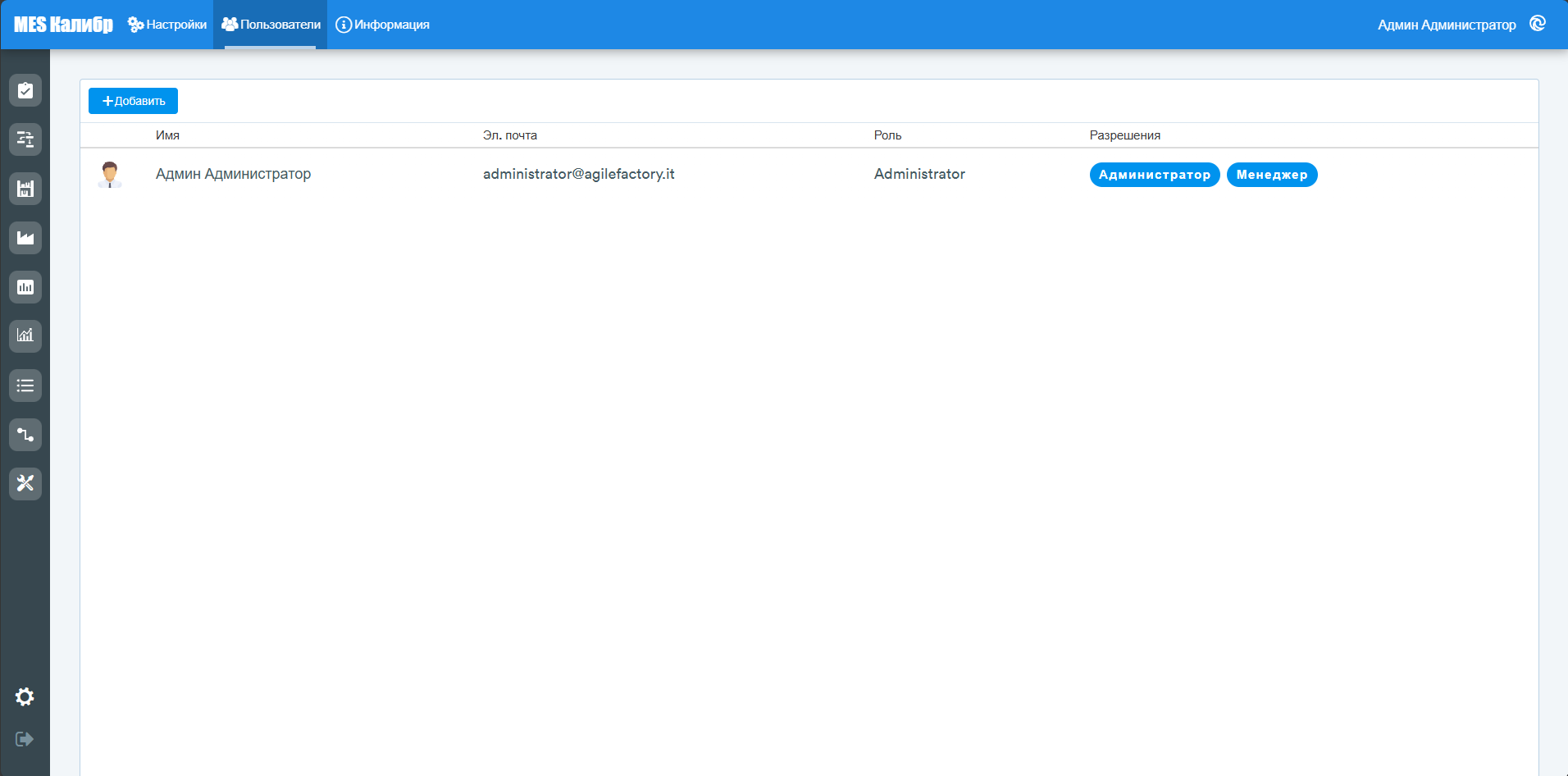Open the route flow sidebar icon
The height and width of the screenshot is (776, 1568).
point(25,435)
